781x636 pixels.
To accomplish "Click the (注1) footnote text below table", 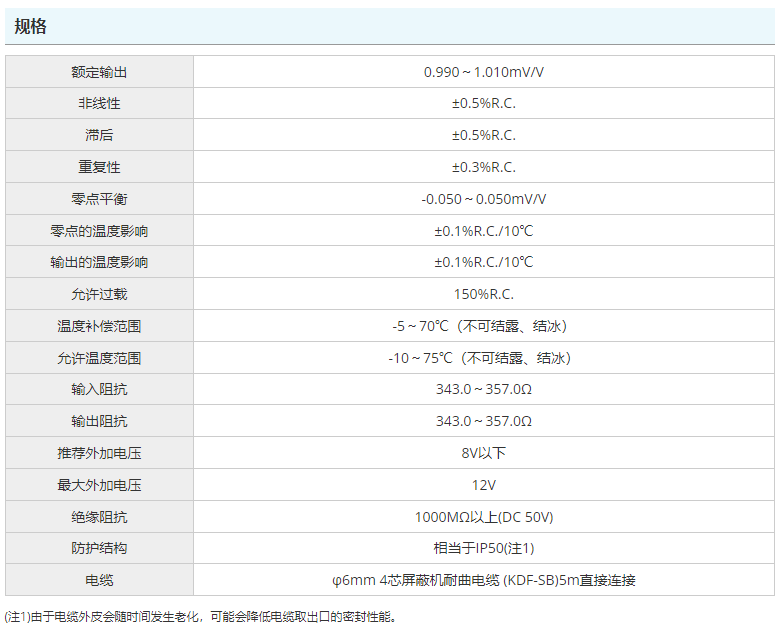I will (201, 617).
